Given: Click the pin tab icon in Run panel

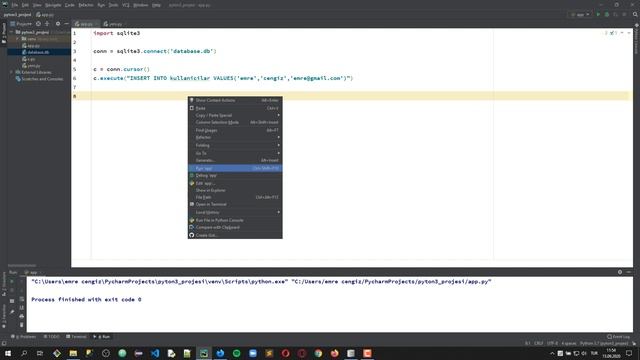Looking at the screenshot, I should click(12, 312).
